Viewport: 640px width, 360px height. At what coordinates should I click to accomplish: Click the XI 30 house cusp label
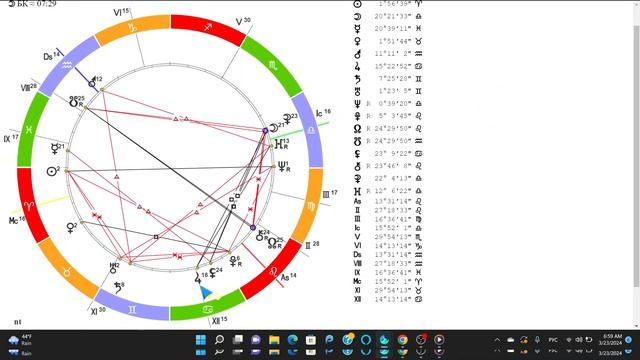pyautogui.click(x=98, y=311)
